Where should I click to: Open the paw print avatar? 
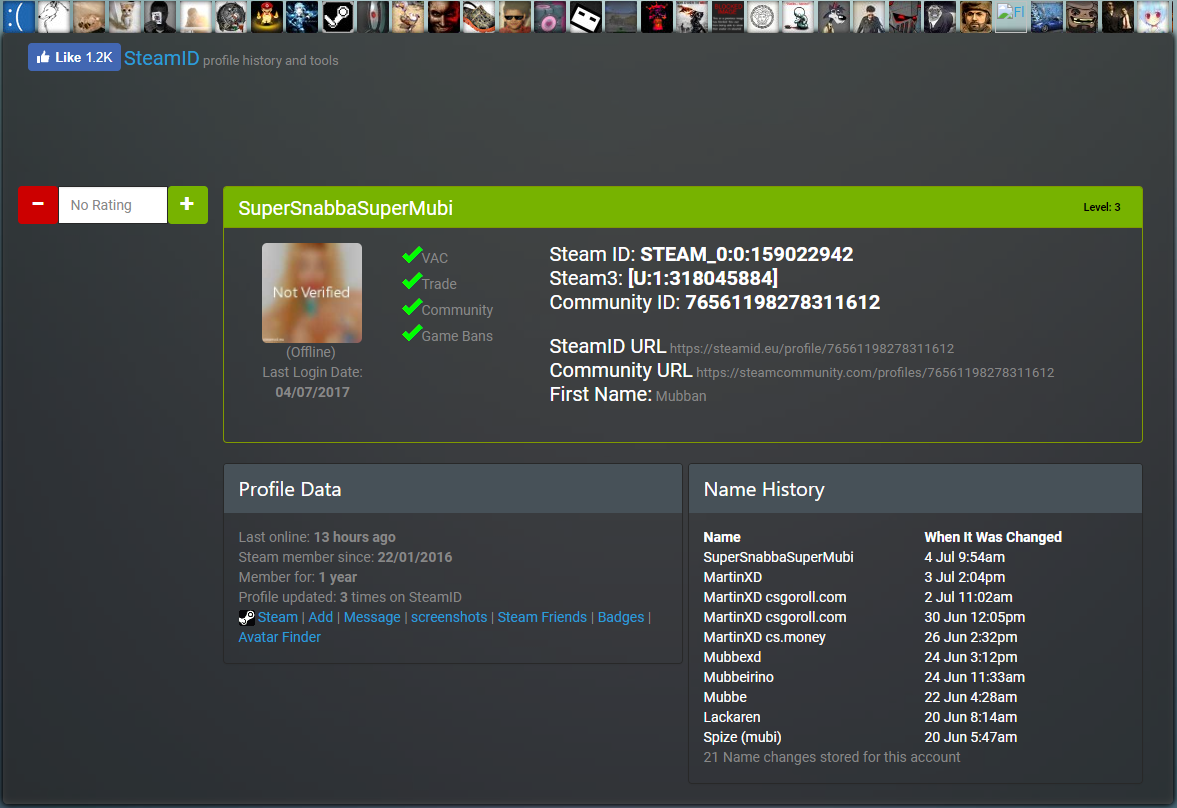[x=89, y=17]
